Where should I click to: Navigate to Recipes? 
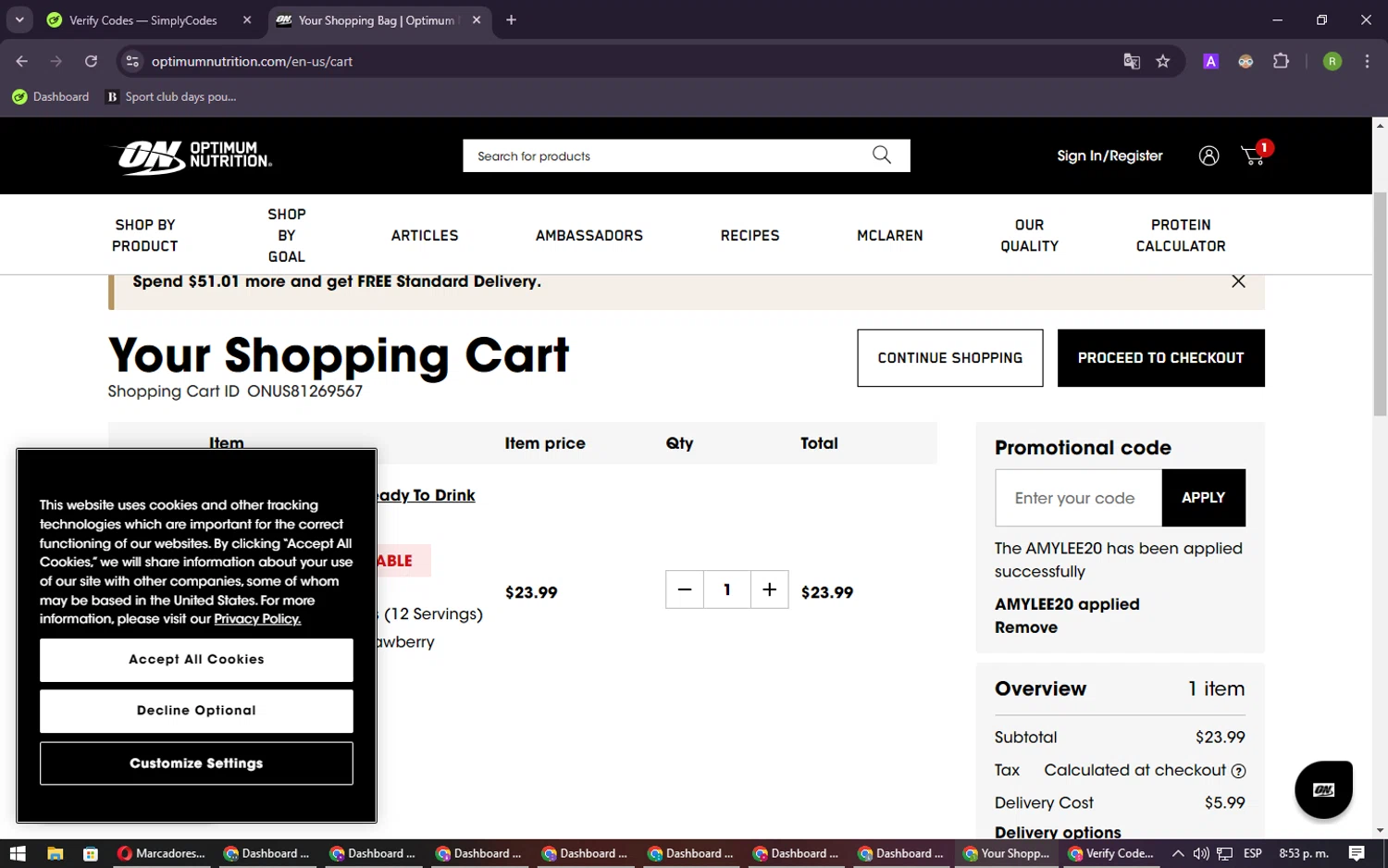click(750, 235)
